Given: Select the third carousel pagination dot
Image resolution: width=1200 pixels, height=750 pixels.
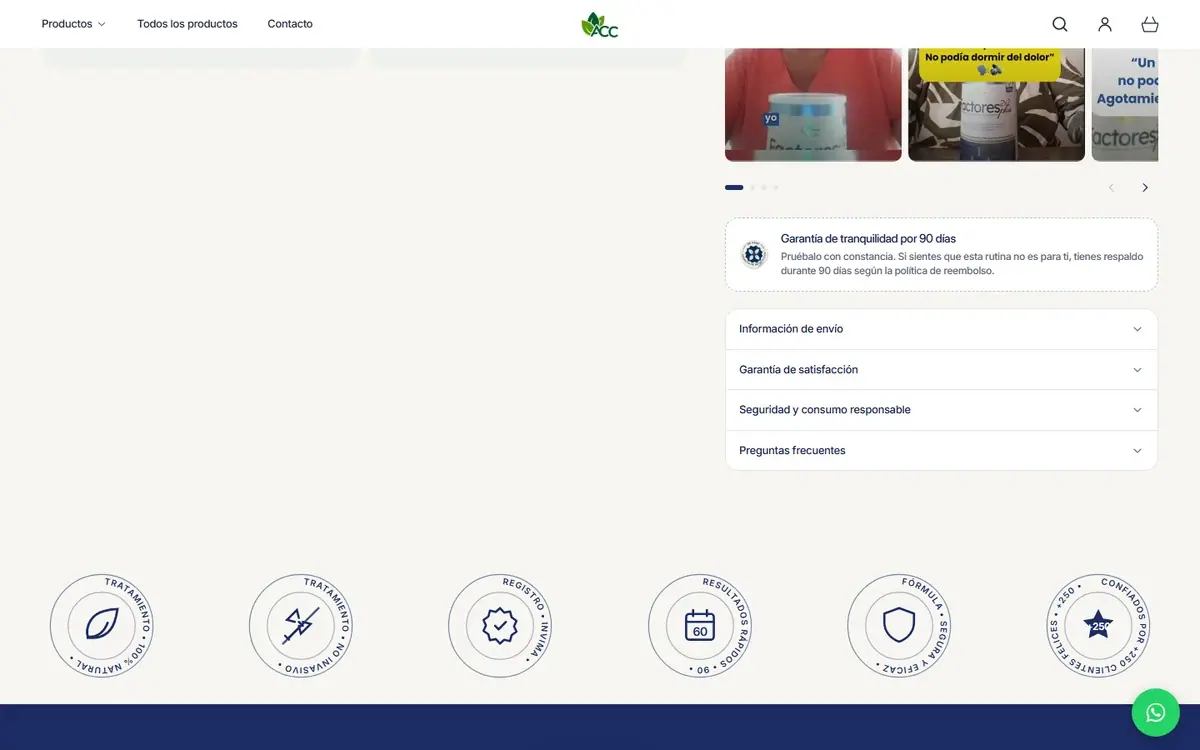Looking at the screenshot, I should coord(764,187).
